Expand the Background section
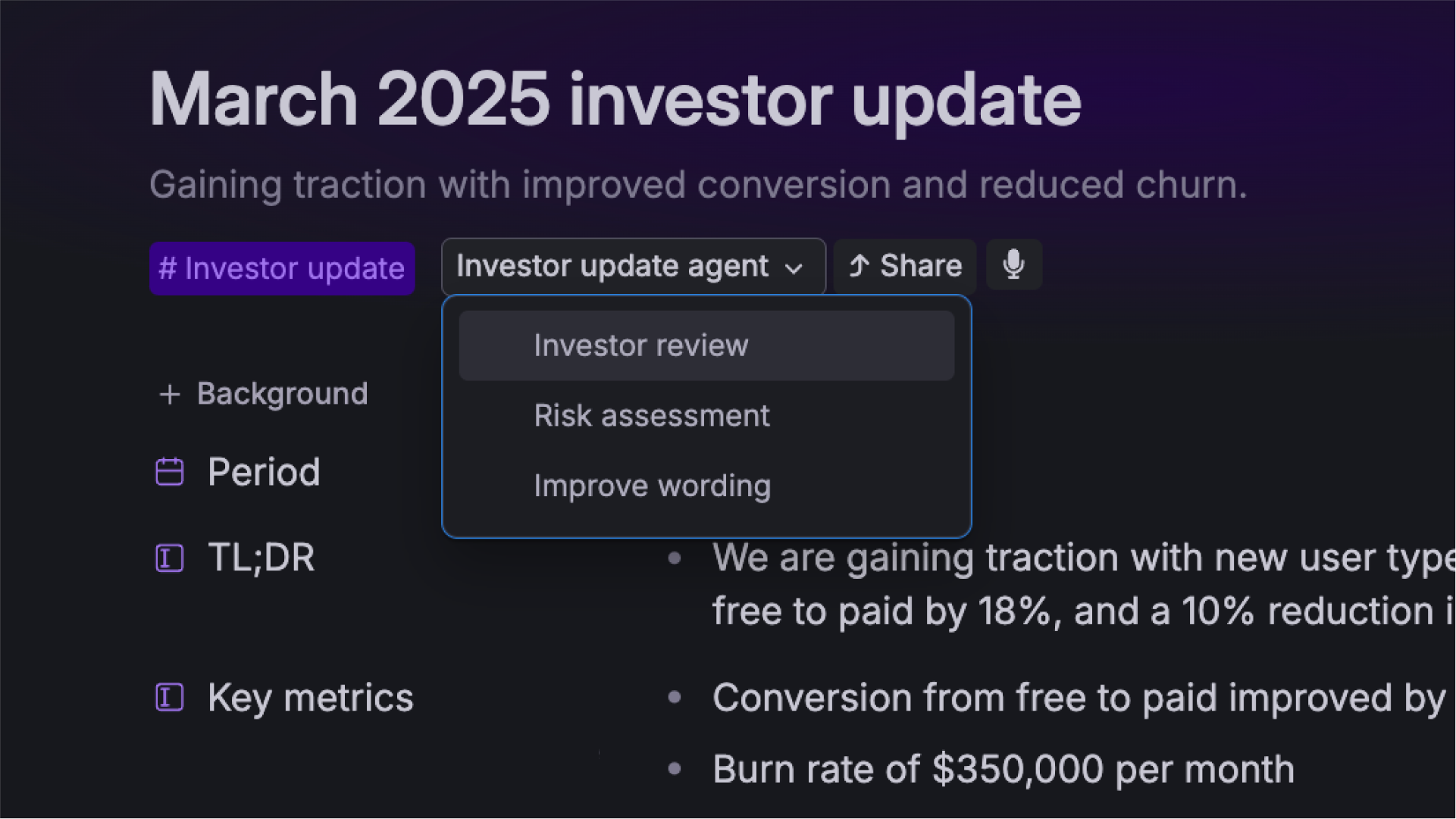The width and height of the screenshot is (1456, 819). pos(263,394)
